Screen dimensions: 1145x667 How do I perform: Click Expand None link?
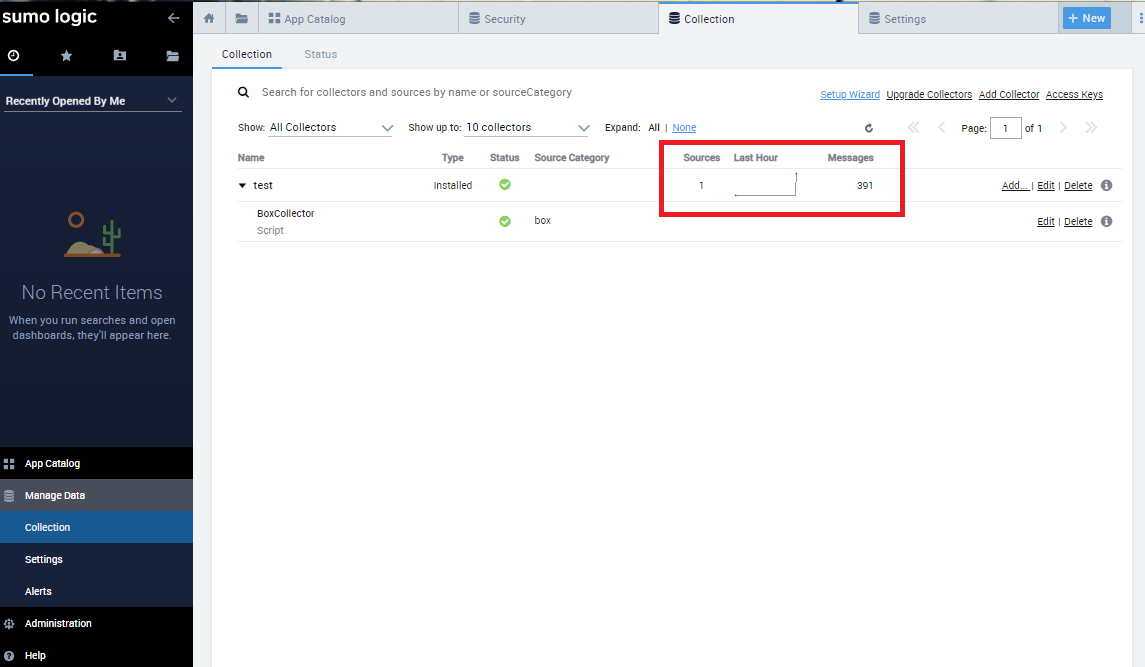tap(684, 127)
